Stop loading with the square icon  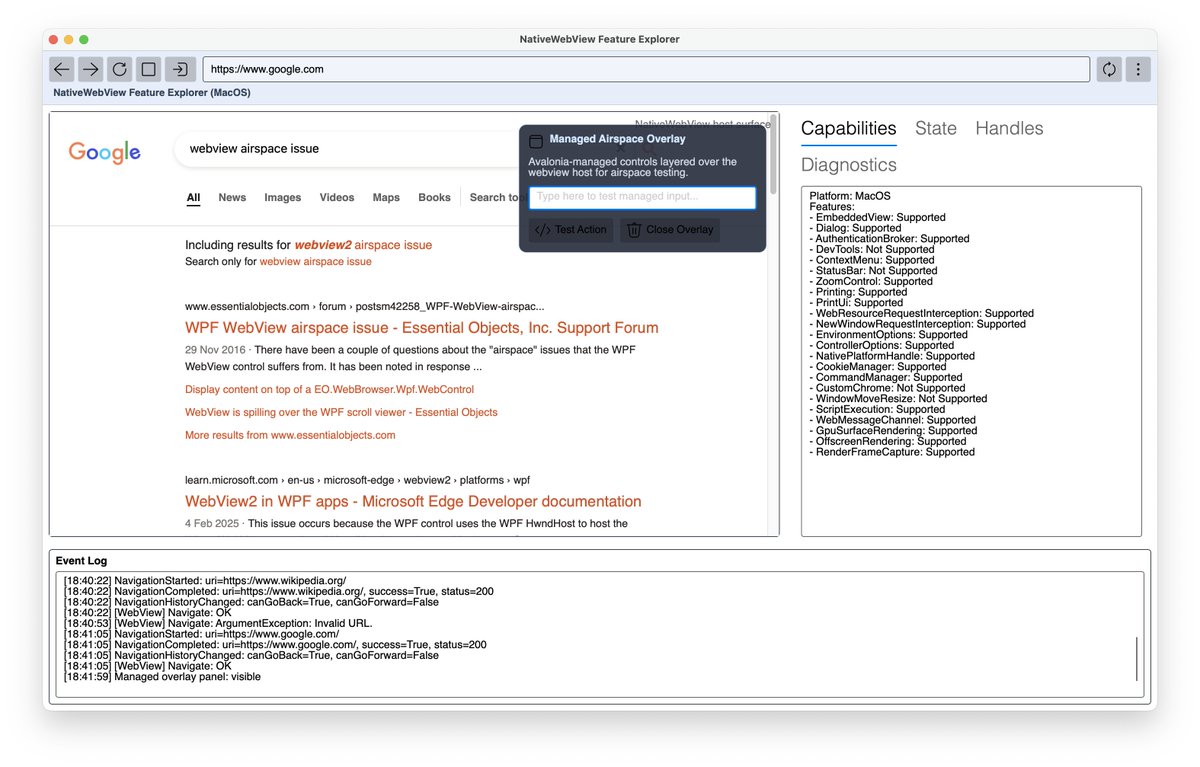pyautogui.click(x=149, y=69)
